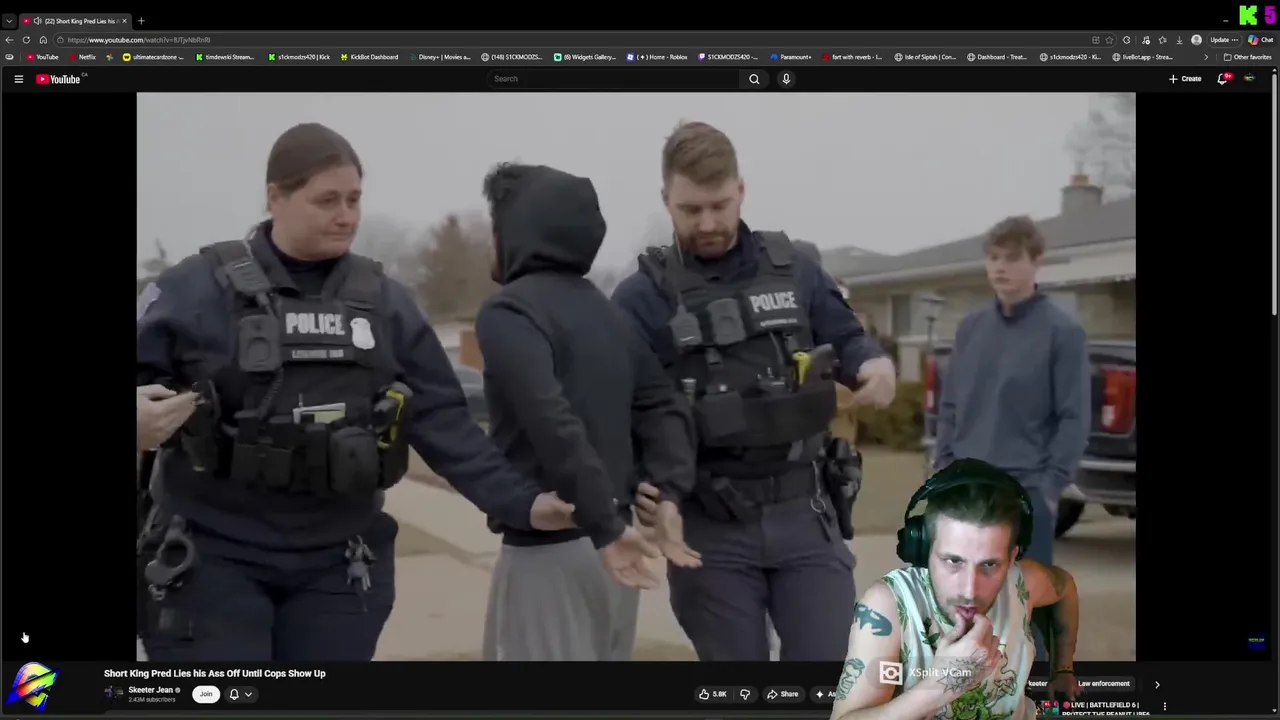
Task: Click the Share button
Action: [x=783, y=694]
